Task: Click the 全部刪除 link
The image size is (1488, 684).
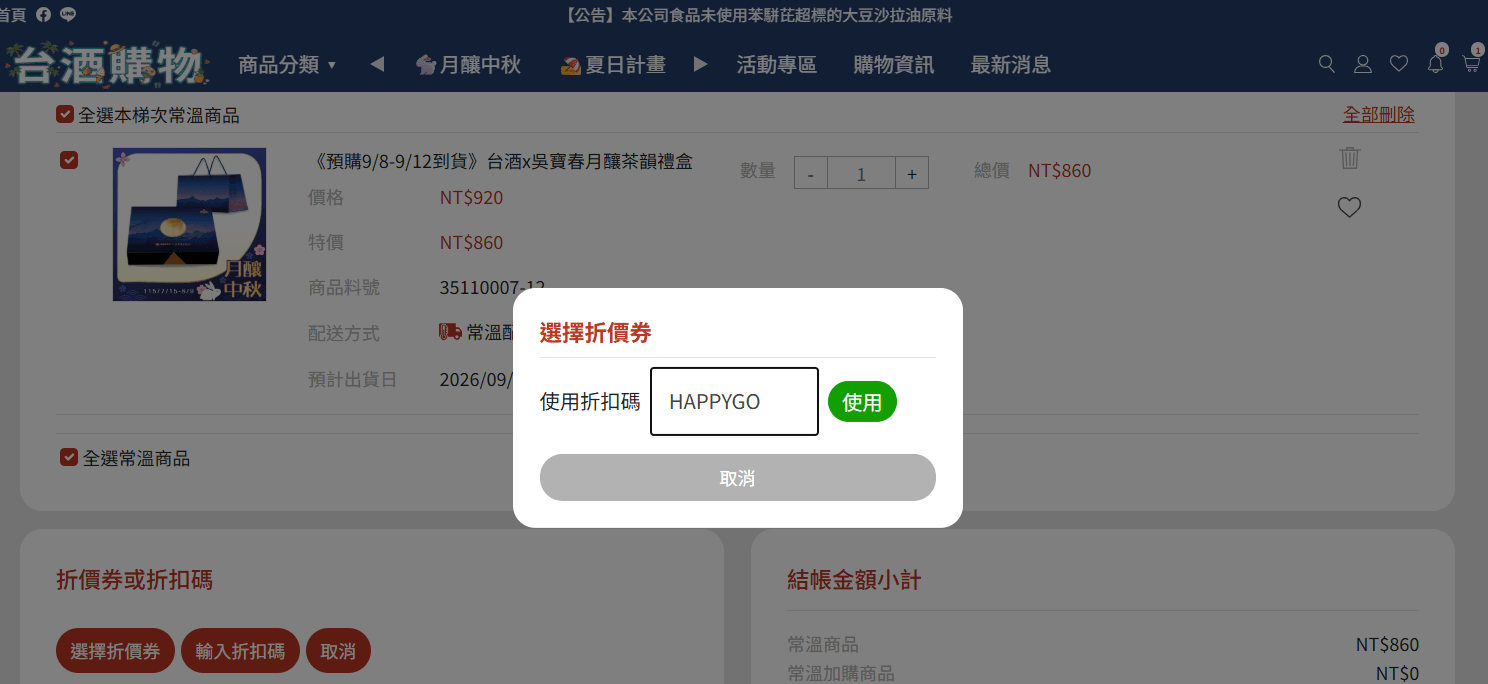Action: click(x=1379, y=114)
